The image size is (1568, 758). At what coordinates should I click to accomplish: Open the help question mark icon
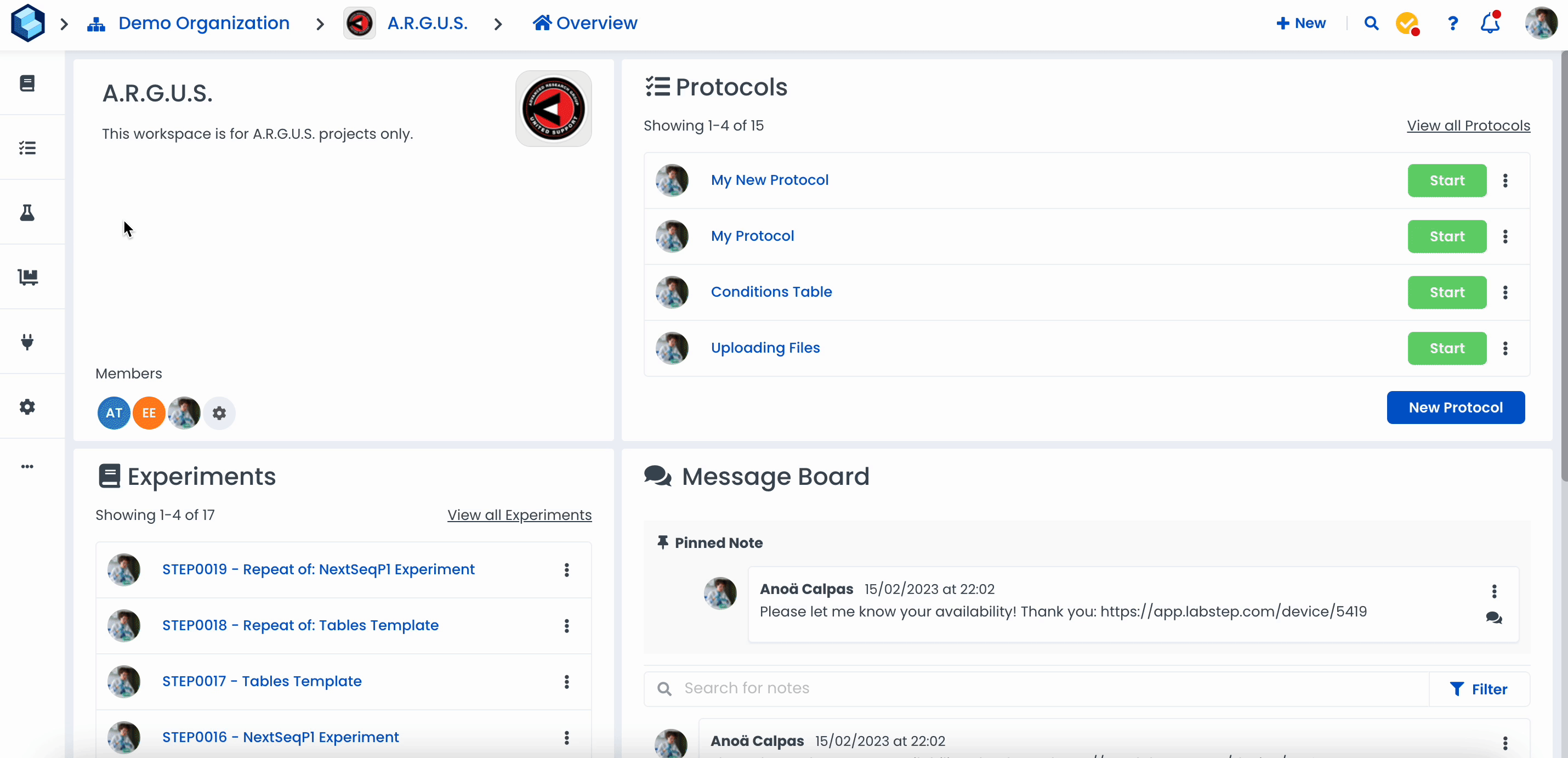[1452, 23]
